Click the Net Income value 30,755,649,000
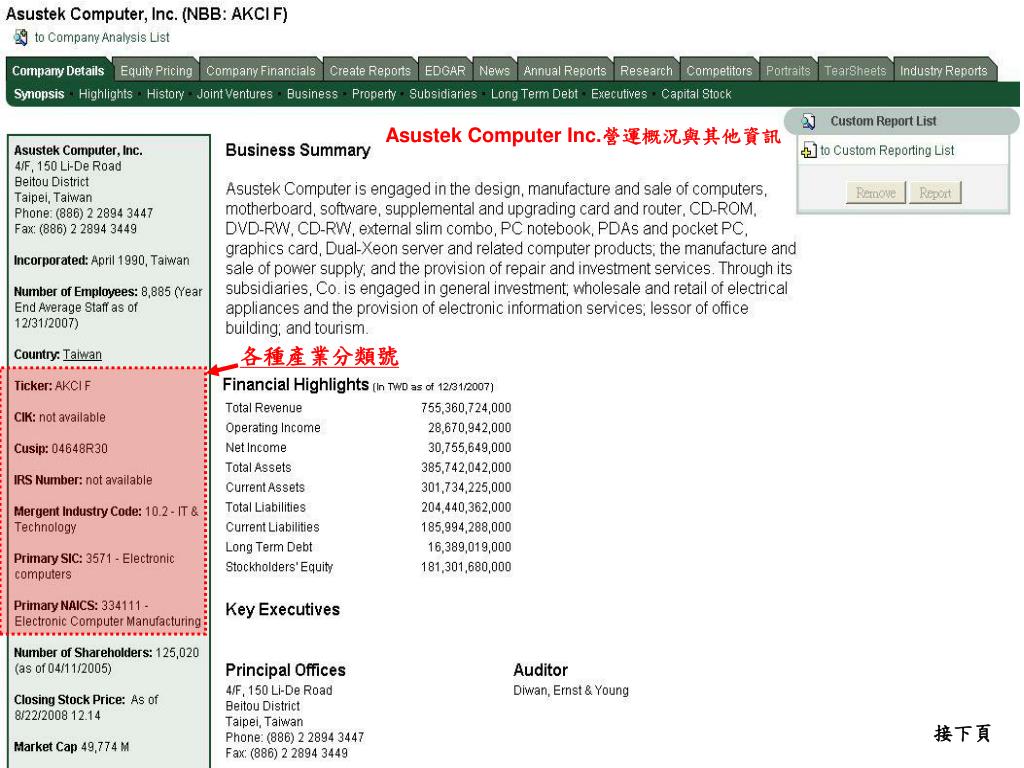This screenshot has height=768, width=1024. (x=470, y=448)
